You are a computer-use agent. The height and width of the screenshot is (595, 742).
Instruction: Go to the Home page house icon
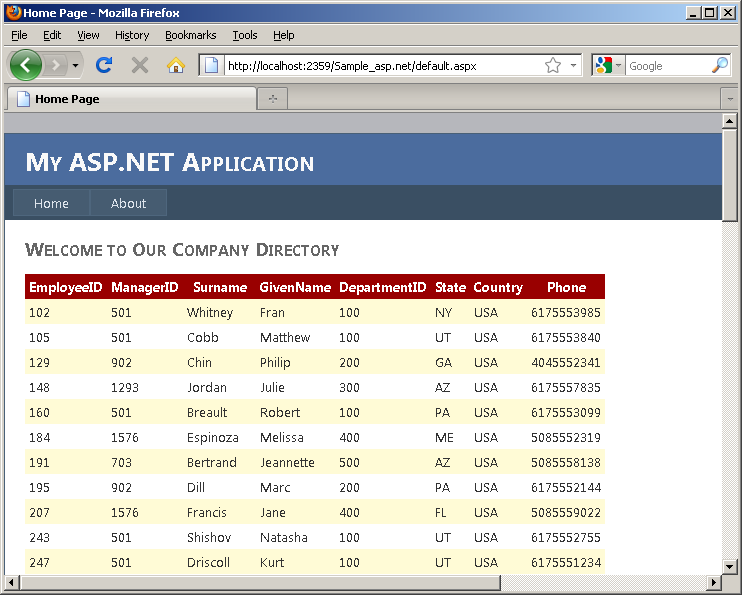[176, 65]
